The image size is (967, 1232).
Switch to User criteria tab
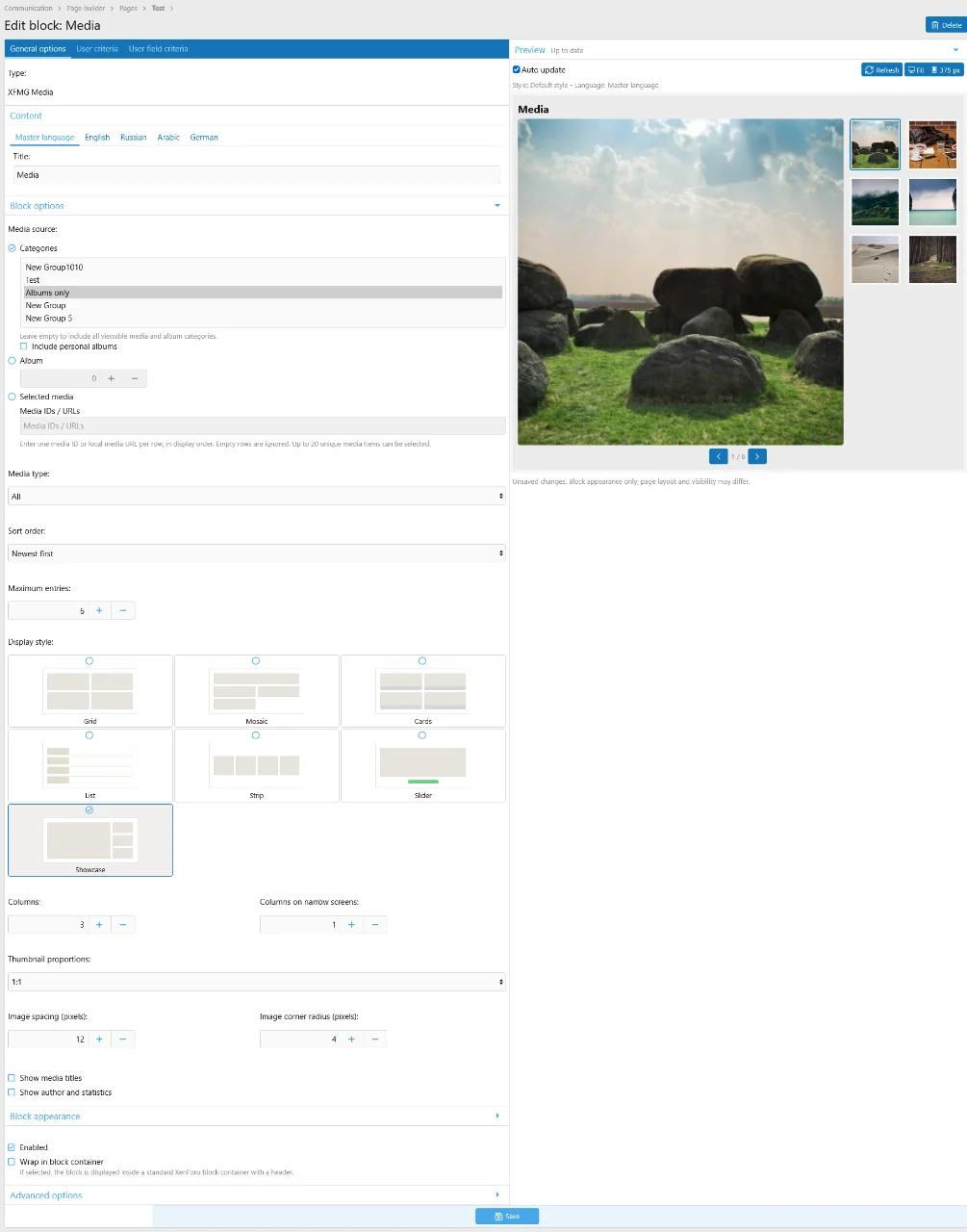click(x=97, y=49)
